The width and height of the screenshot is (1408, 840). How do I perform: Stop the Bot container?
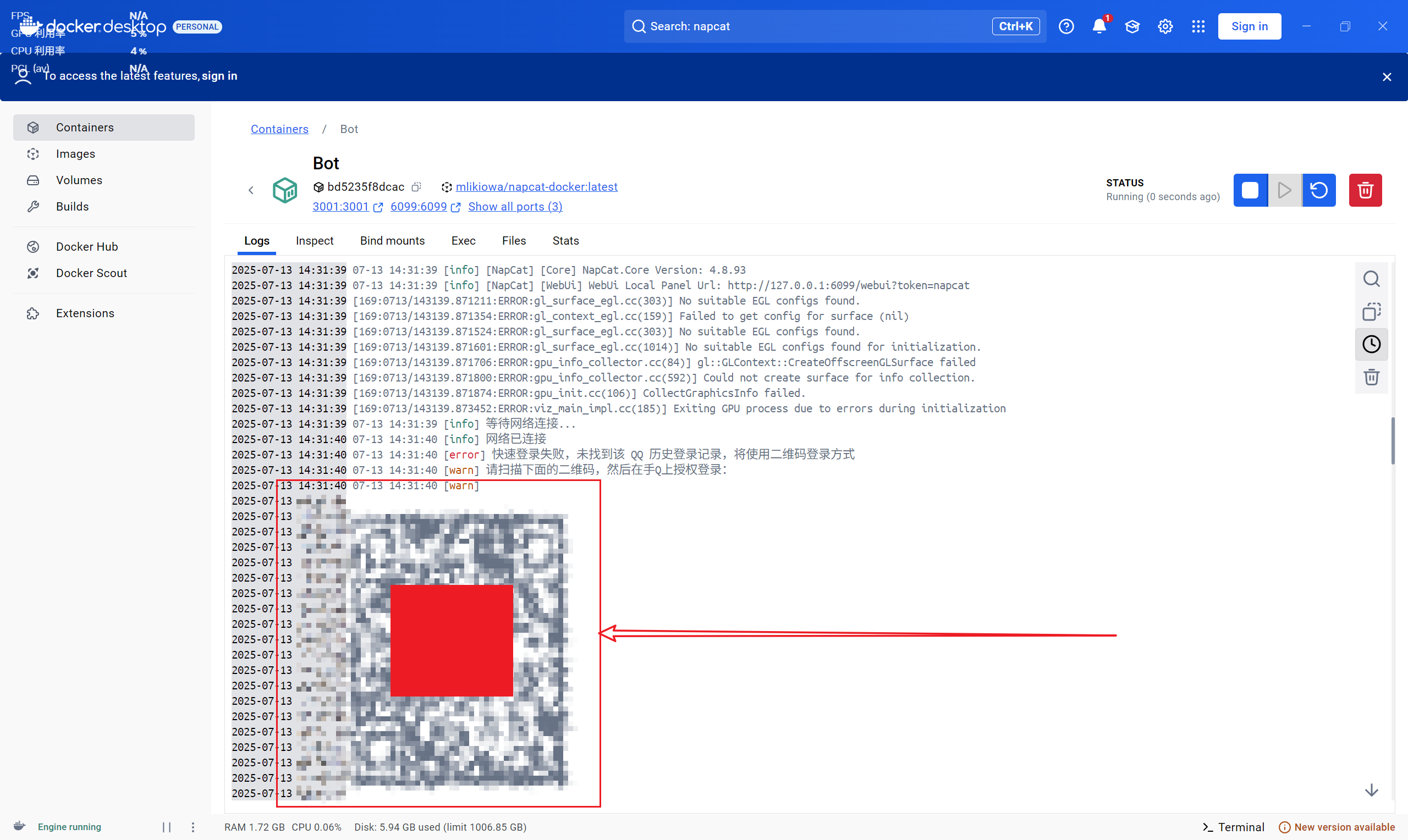[1251, 190]
